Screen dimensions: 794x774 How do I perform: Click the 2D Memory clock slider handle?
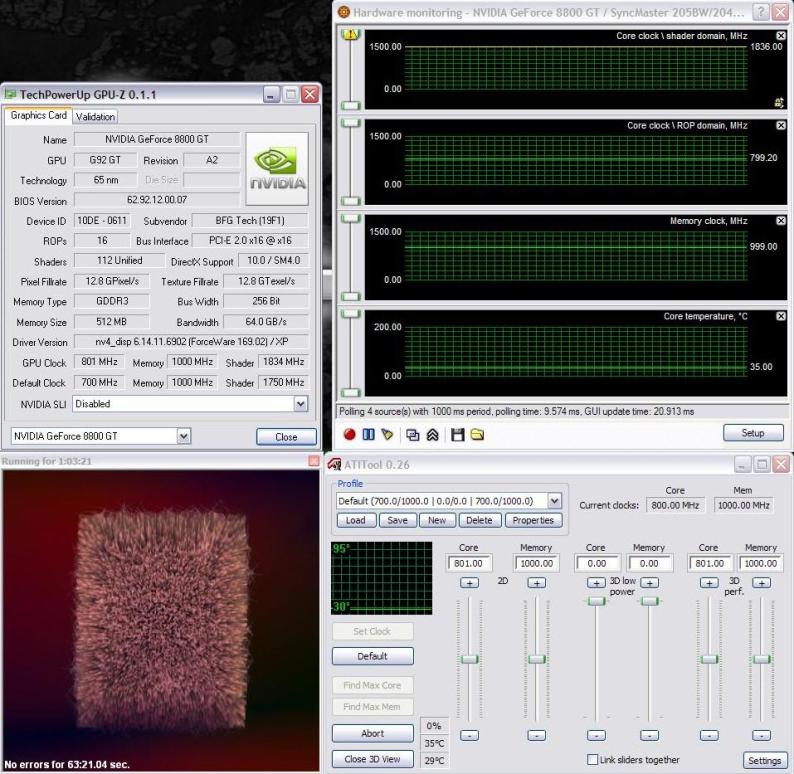coord(537,659)
